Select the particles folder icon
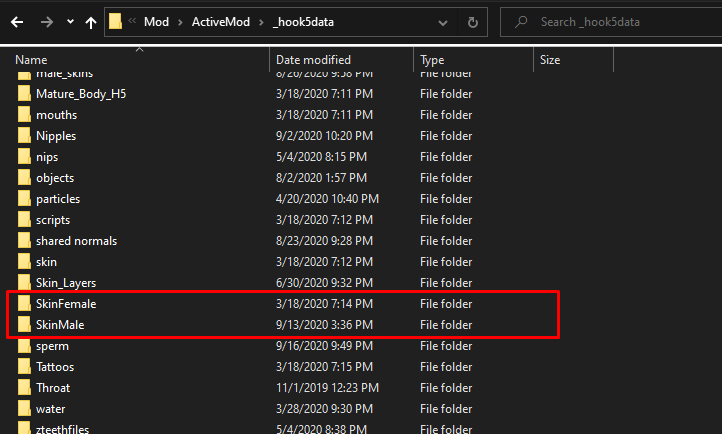The image size is (722, 434). pyautogui.click(x=24, y=198)
